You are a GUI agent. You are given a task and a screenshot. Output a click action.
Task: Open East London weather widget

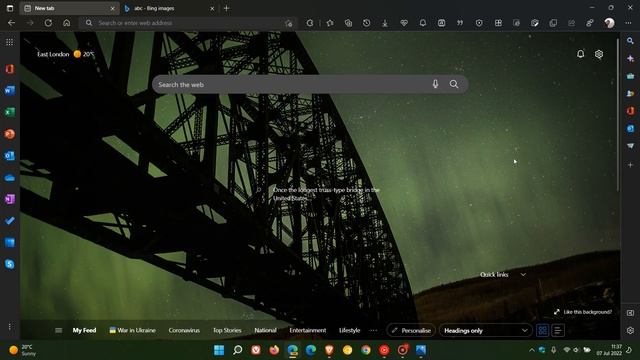coord(65,54)
